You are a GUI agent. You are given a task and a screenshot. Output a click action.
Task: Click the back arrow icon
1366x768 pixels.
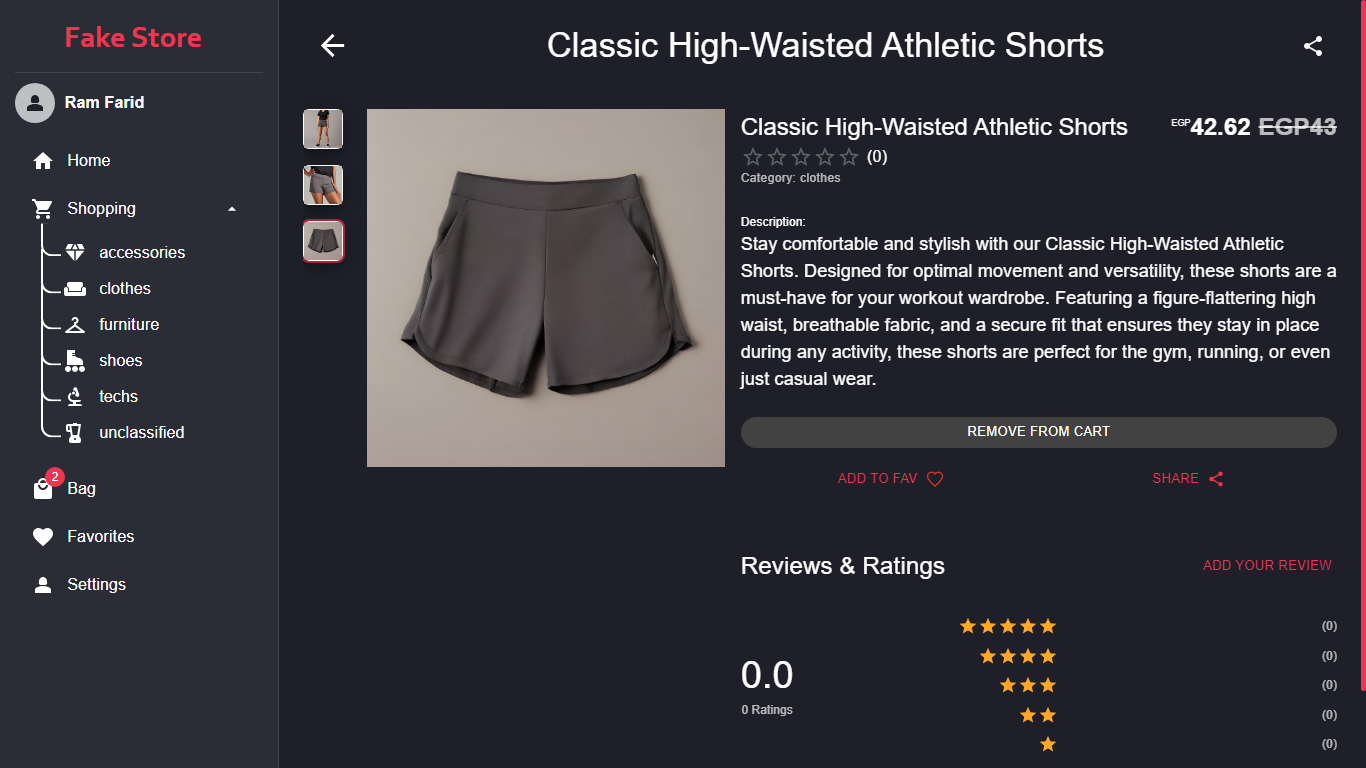(332, 45)
